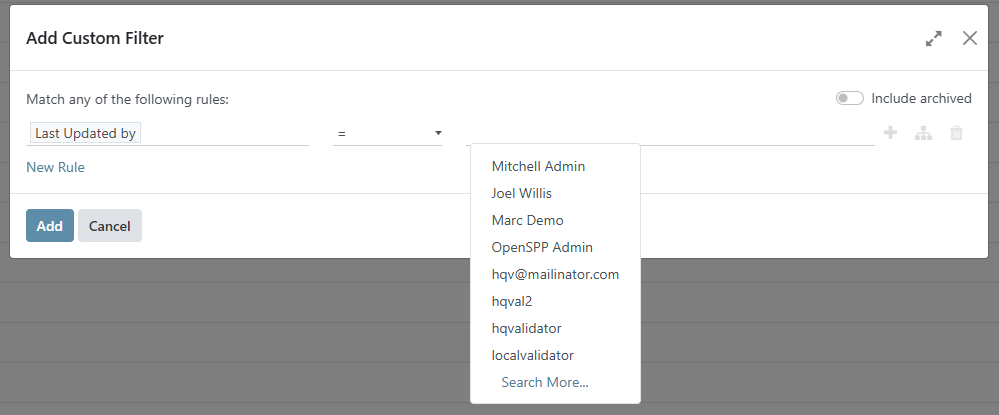
Task: Open the Last Updated by field selector
Action: [167, 133]
